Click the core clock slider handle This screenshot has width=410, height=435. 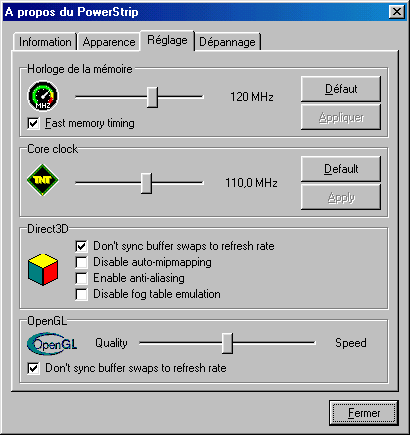pyautogui.click(x=146, y=183)
